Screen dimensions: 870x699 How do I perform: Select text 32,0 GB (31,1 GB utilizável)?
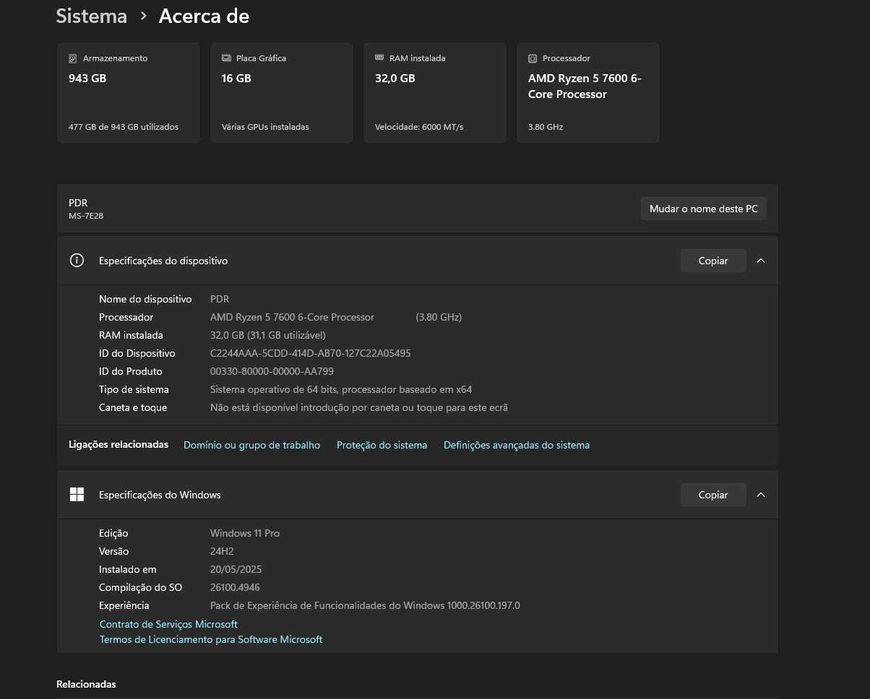tap(268, 335)
